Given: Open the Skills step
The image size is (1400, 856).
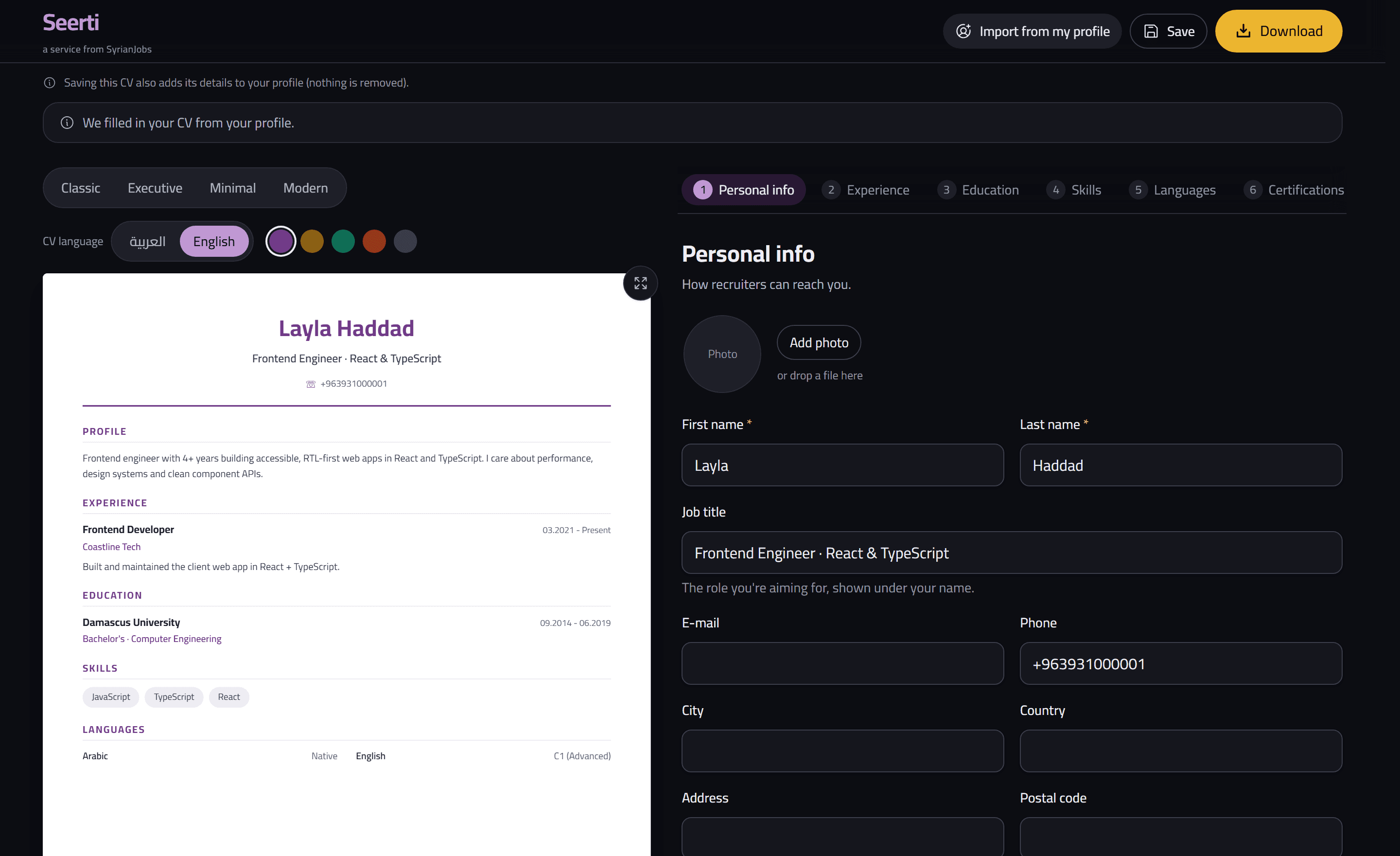Looking at the screenshot, I should 1074,190.
